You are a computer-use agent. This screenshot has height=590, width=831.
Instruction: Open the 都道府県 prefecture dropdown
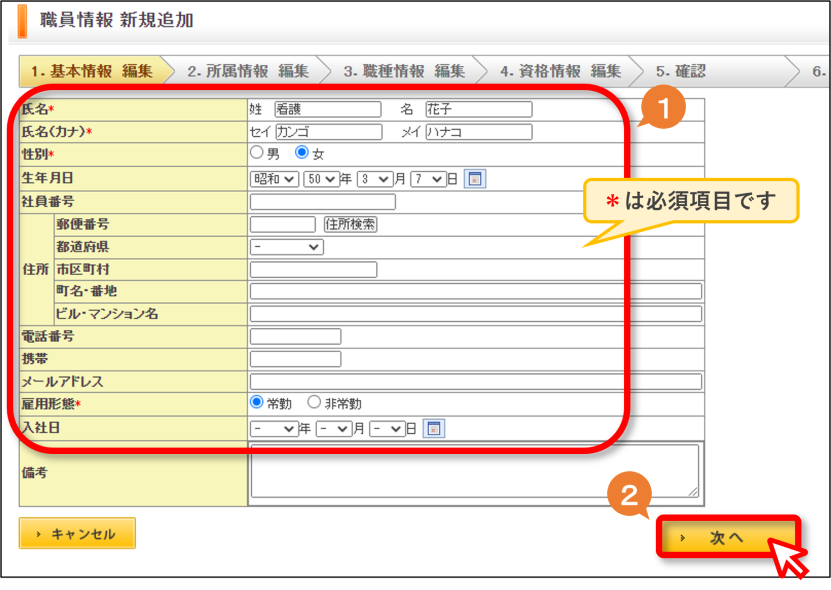(x=287, y=247)
